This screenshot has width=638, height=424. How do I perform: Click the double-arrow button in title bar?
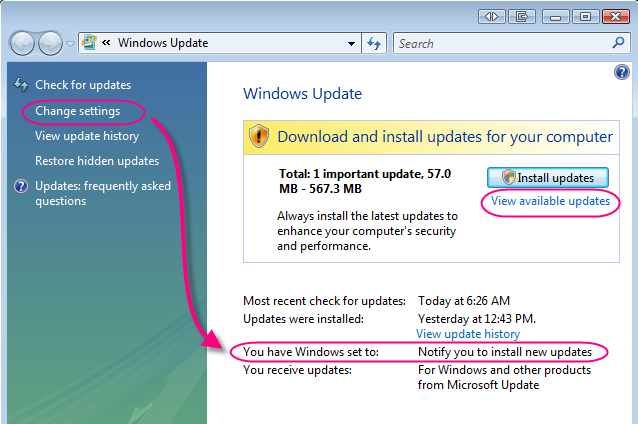coord(491,16)
